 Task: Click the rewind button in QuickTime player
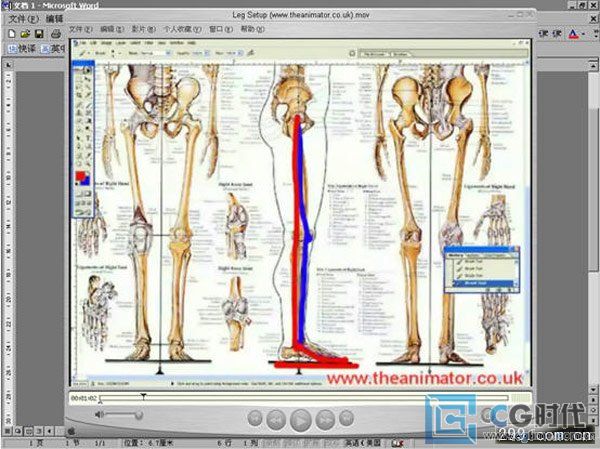(x=276, y=420)
